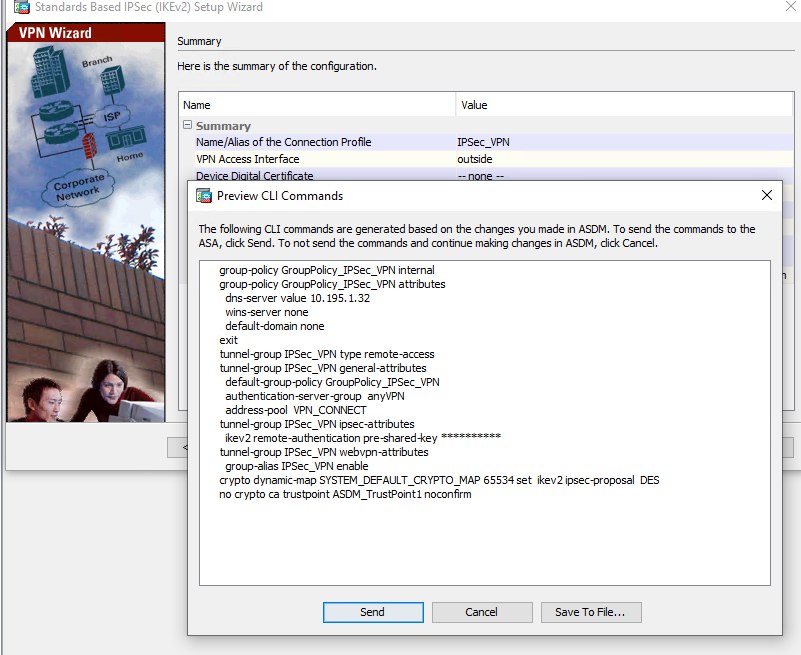This screenshot has width=801, height=655.
Task: Click the group-alias IPSec_VPN enable line
Action: pos(297,466)
